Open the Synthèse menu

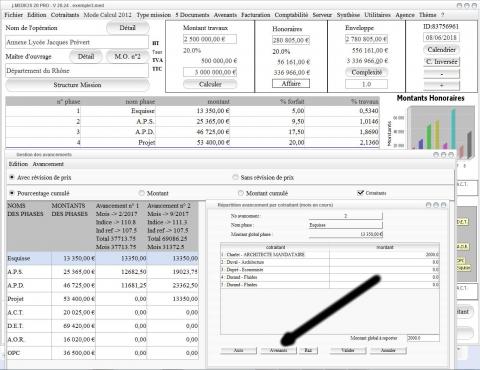point(348,15)
